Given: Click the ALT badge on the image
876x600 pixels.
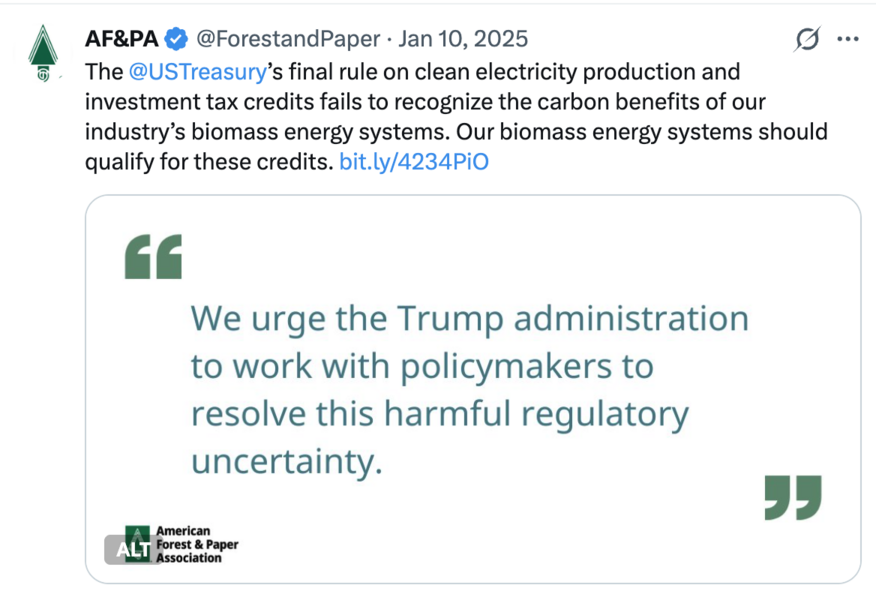Looking at the screenshot, I should pyautogui.click(x=130, y=548).
